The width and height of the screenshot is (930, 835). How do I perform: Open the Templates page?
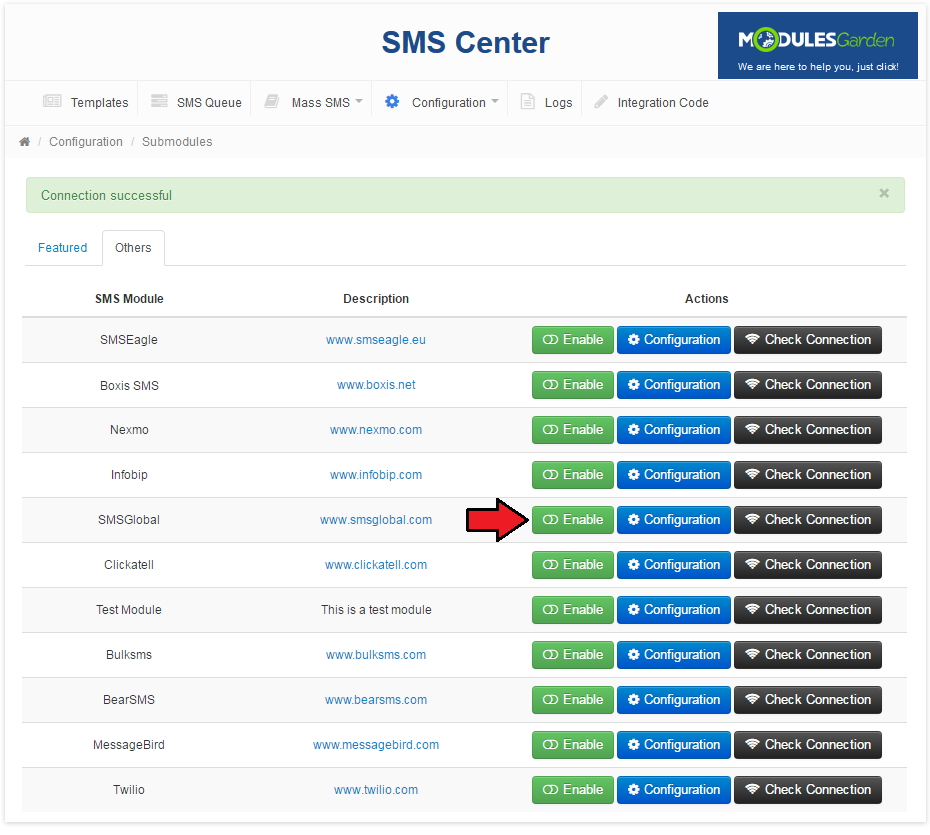(x=99, y=103)
